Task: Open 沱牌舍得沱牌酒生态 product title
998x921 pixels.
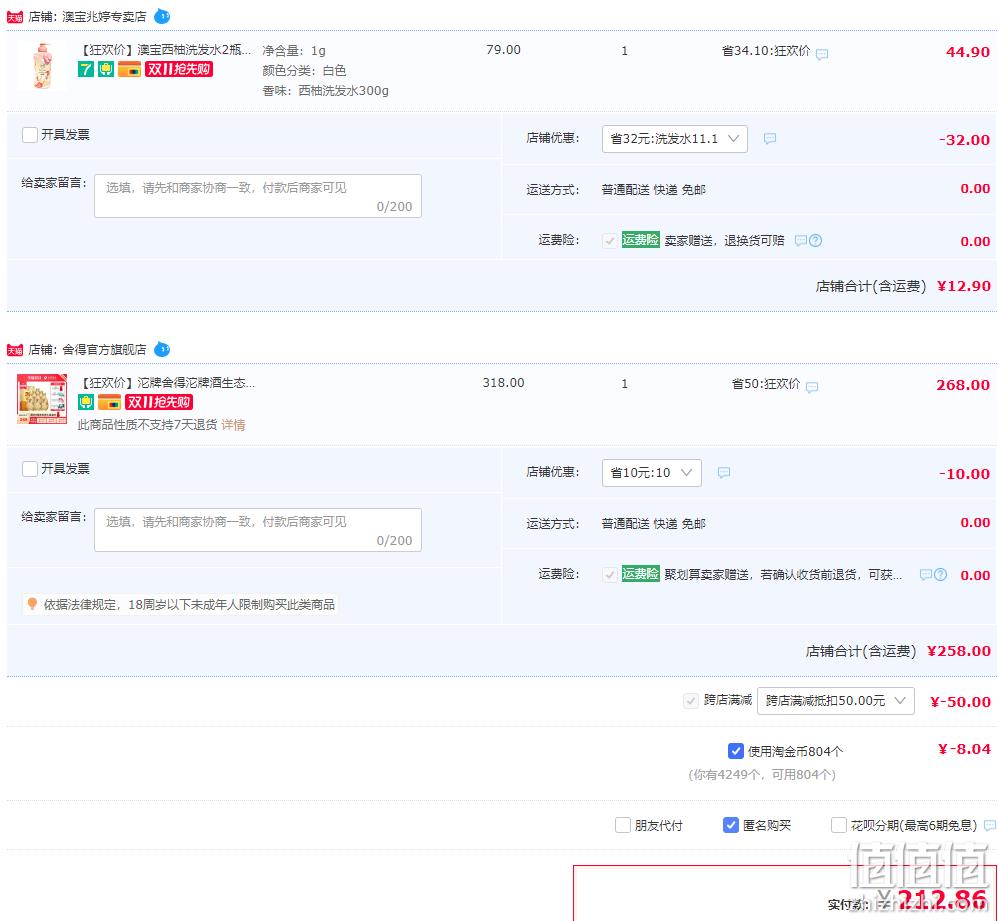Action: coord(167,383)
